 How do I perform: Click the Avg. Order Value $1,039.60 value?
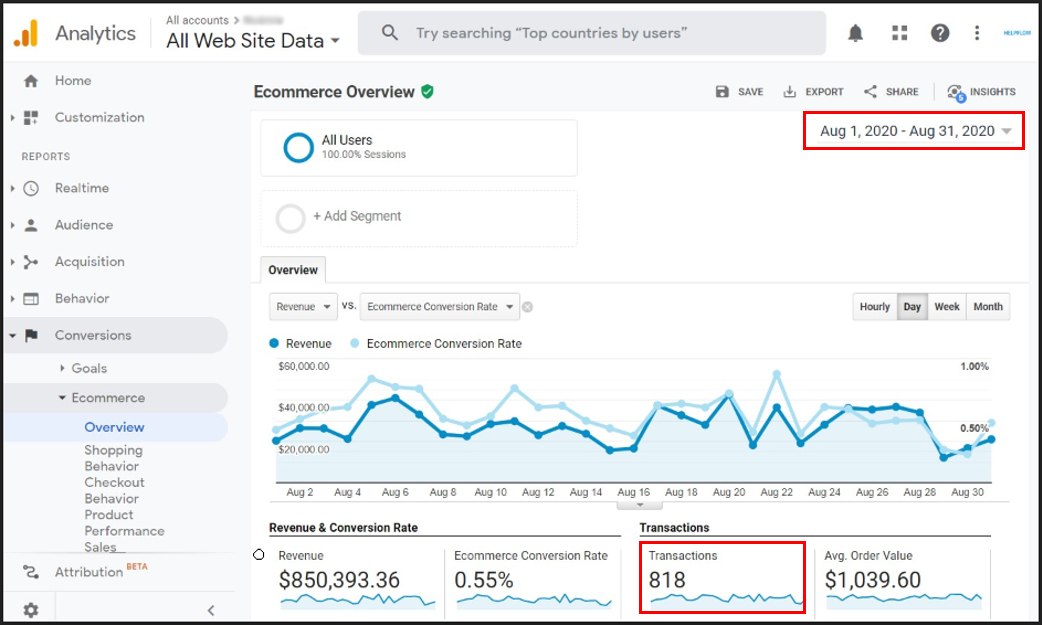coord(873,580)
